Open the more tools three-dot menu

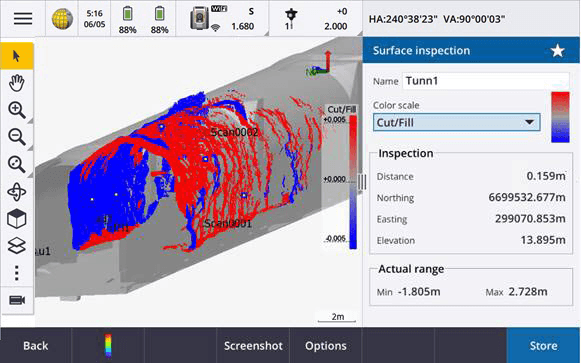[x=17, y=273]
